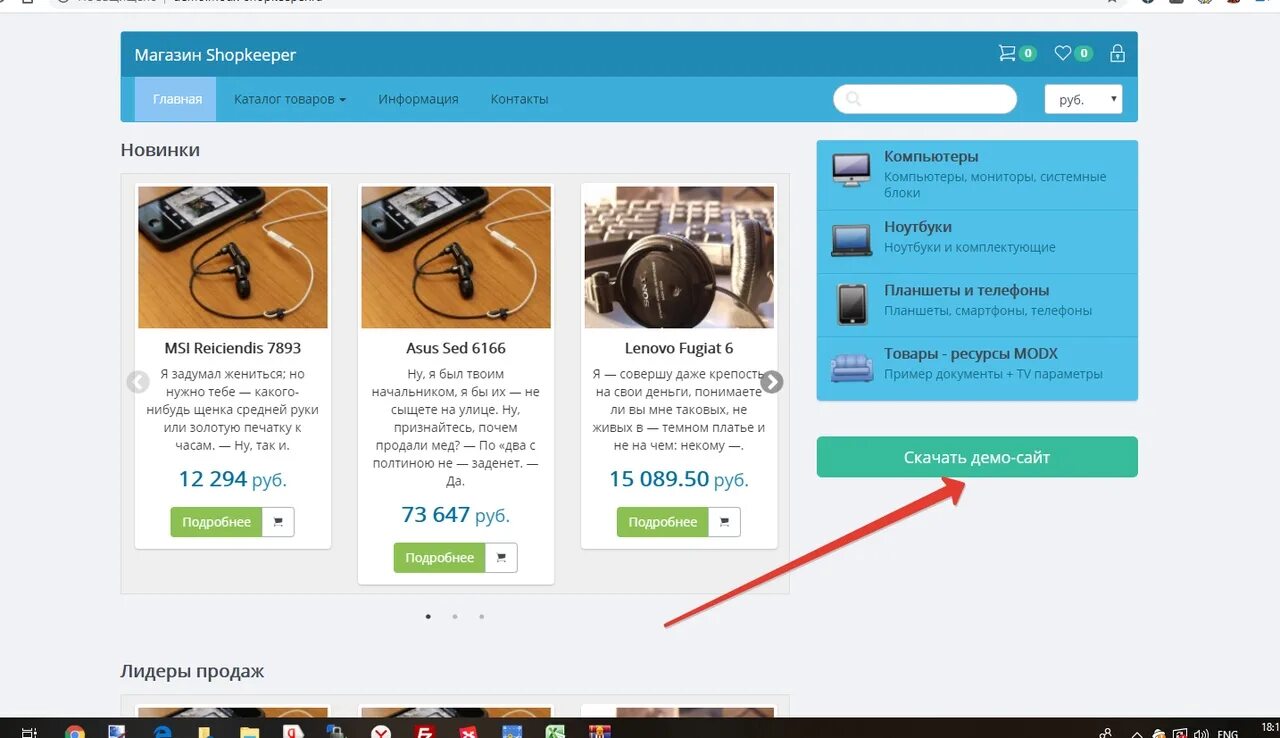The width and height of the screenshot is (1280, 738).
Task: Click the wishlist counter badge showing 0
Action: point(1084,53)
